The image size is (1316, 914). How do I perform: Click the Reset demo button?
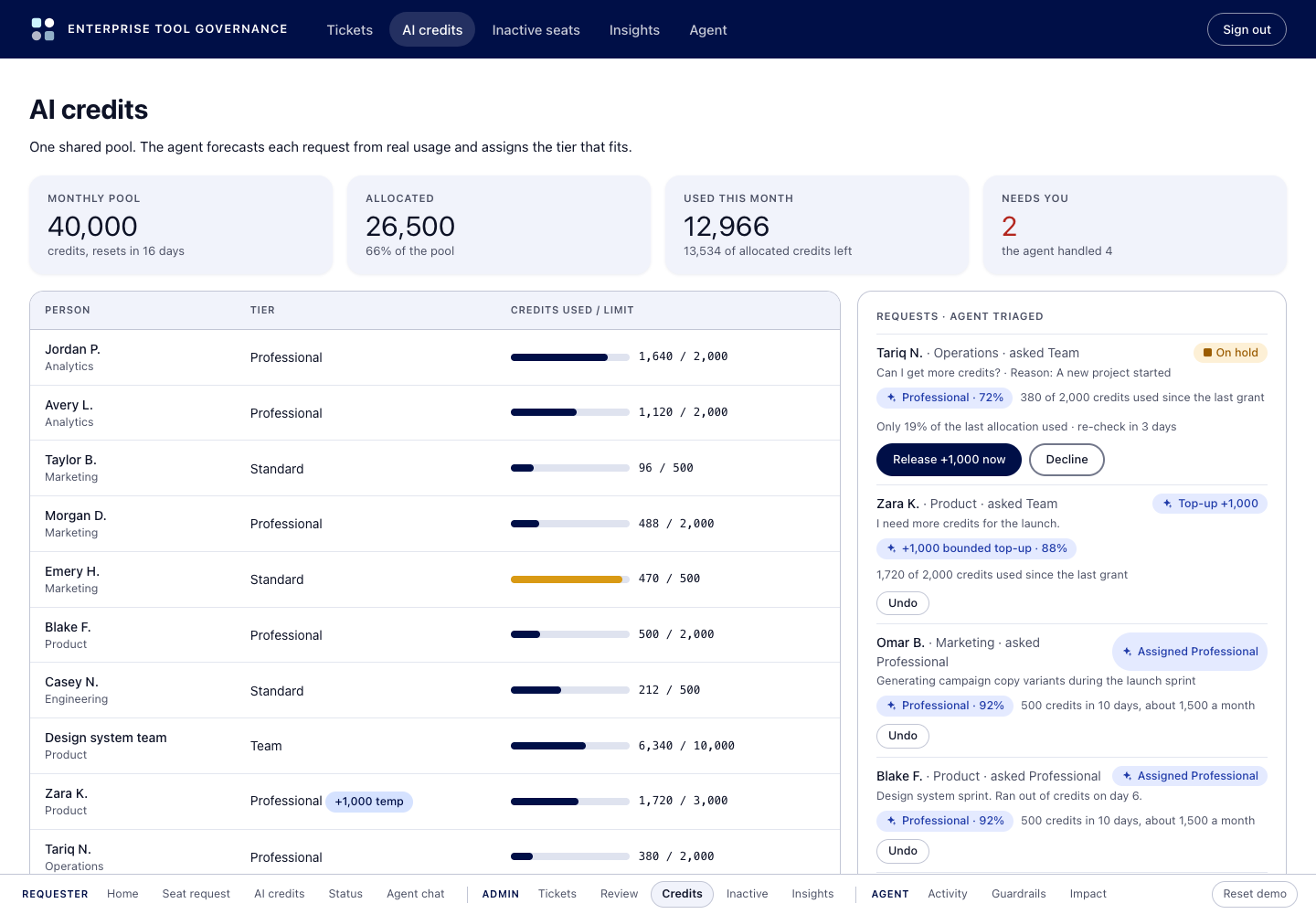click(x=1255, y=894)
